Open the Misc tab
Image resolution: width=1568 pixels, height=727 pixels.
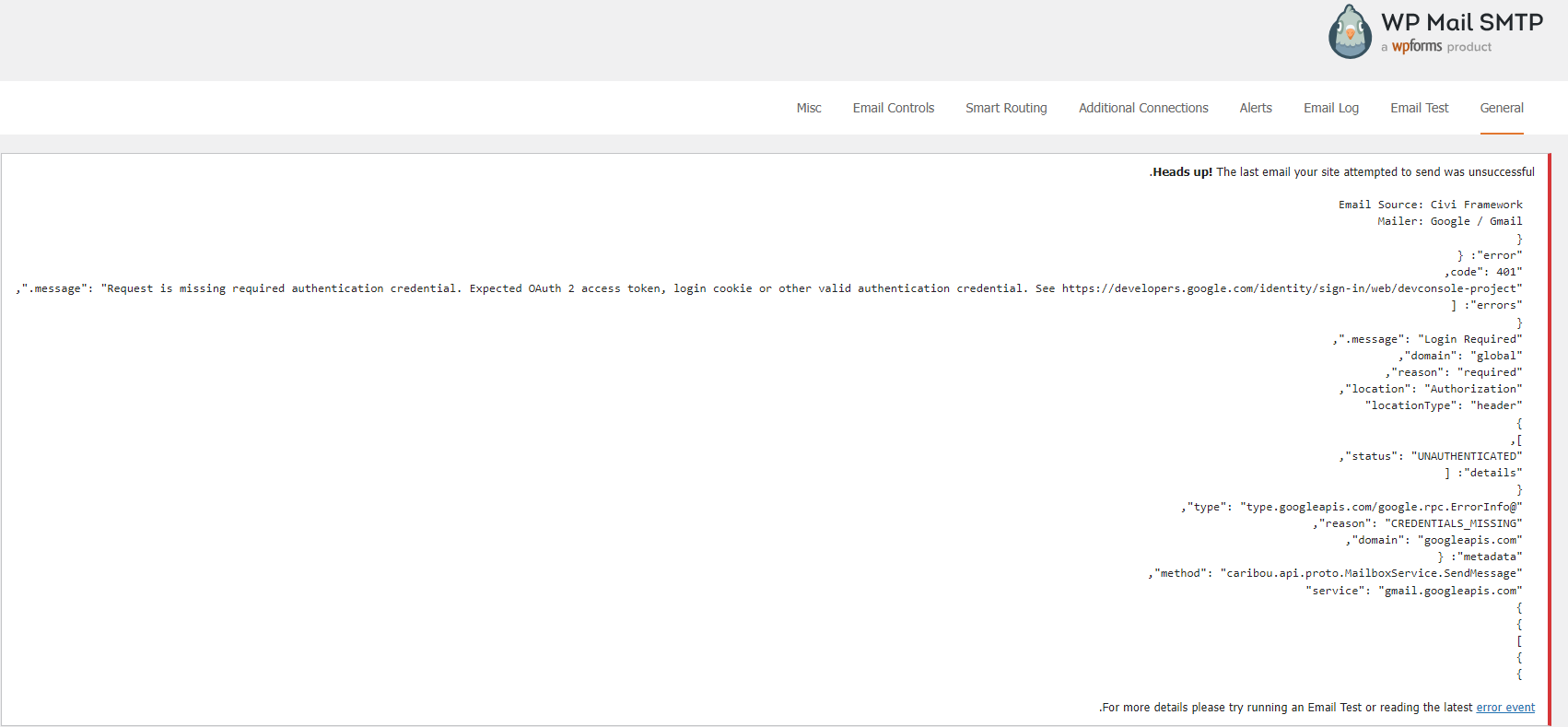tap(808, 108)
